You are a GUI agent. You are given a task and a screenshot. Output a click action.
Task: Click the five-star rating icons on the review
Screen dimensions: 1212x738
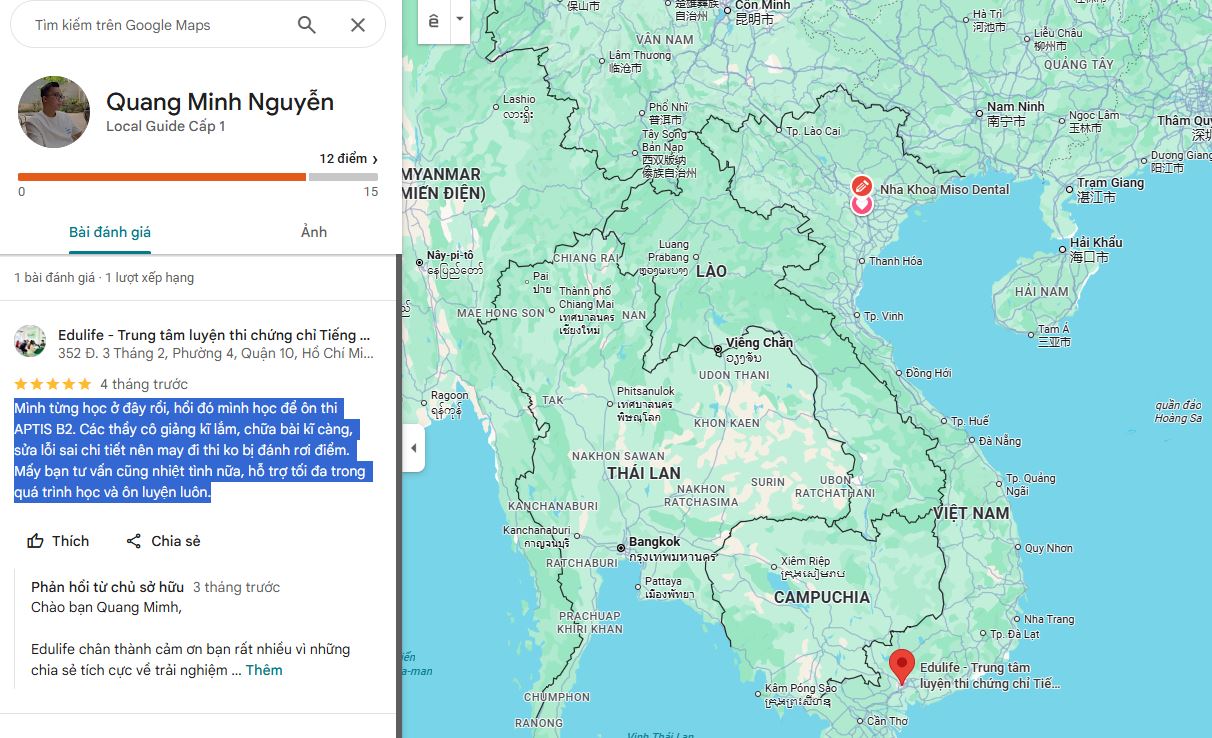tap(52, 383)
